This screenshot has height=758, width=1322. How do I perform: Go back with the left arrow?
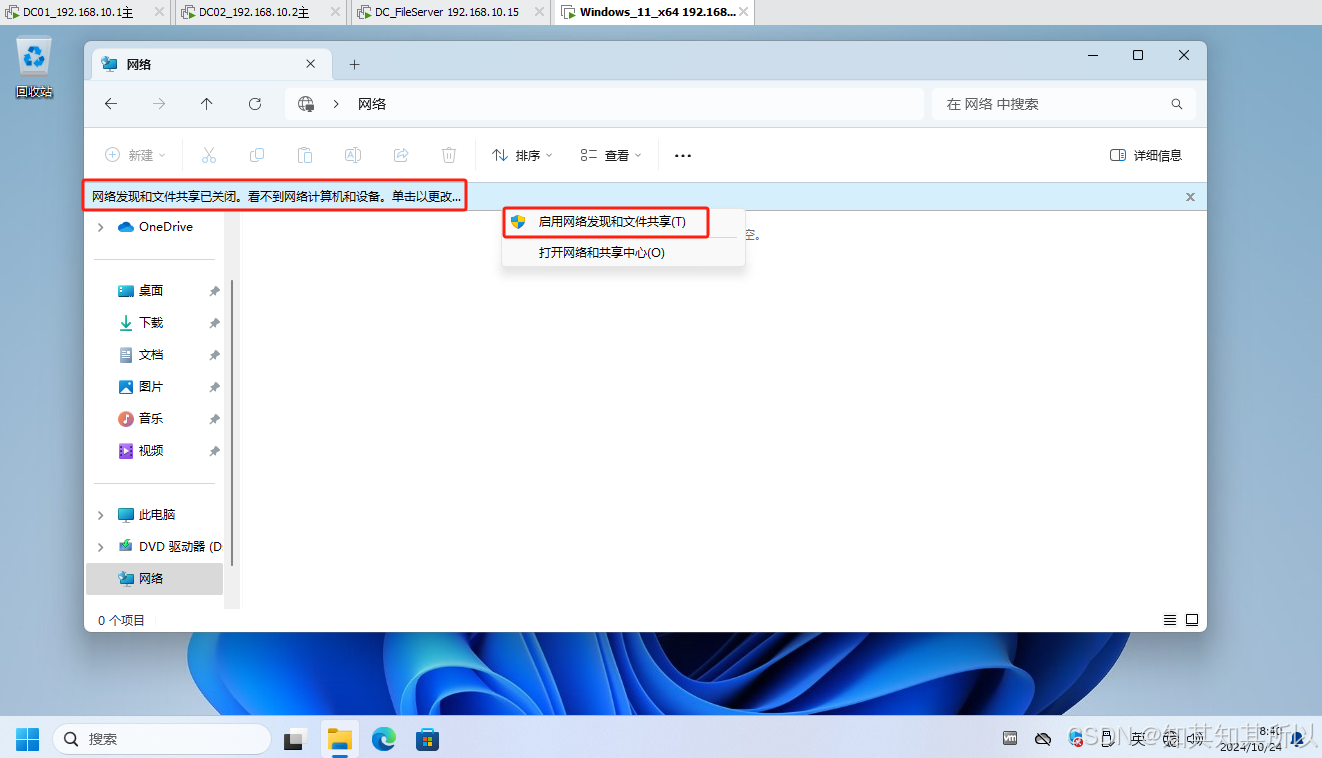click(111, 104)
